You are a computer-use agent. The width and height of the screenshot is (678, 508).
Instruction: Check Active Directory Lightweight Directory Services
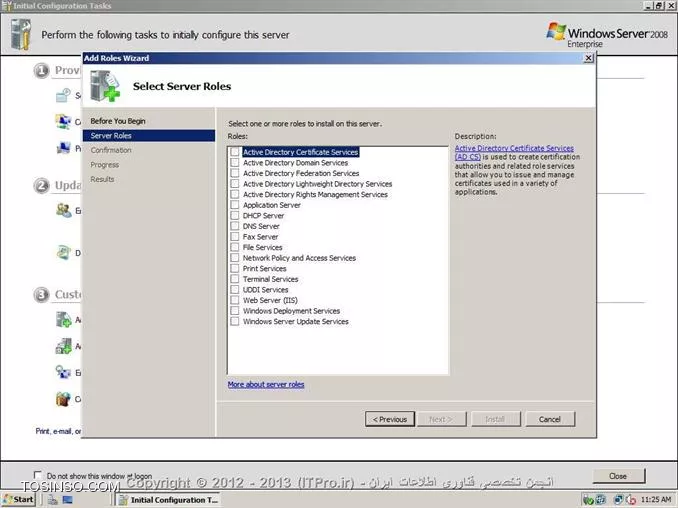(234, 184)
